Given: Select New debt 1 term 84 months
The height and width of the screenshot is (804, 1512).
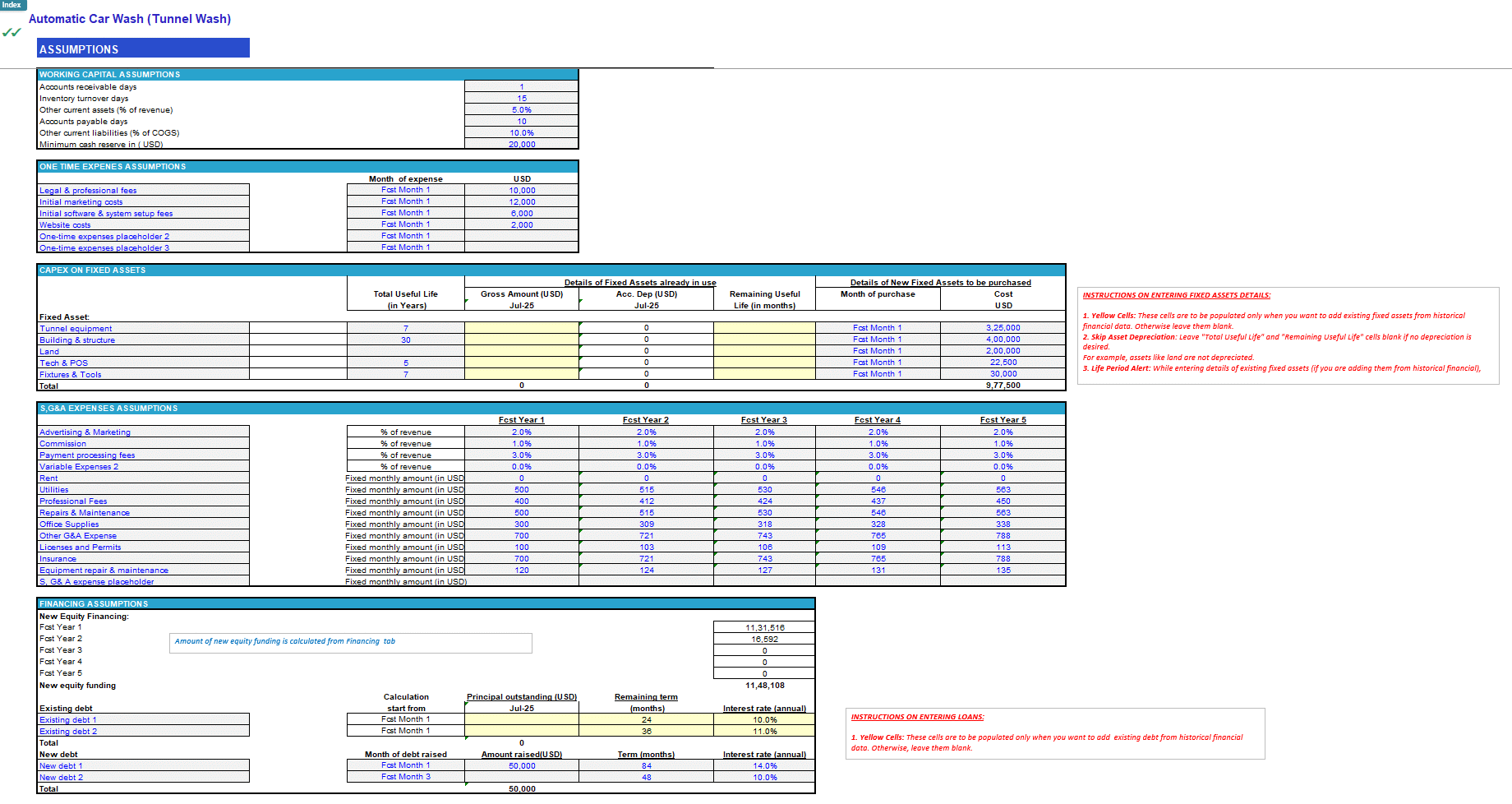Looking at the screenshot, I should 647,765.
